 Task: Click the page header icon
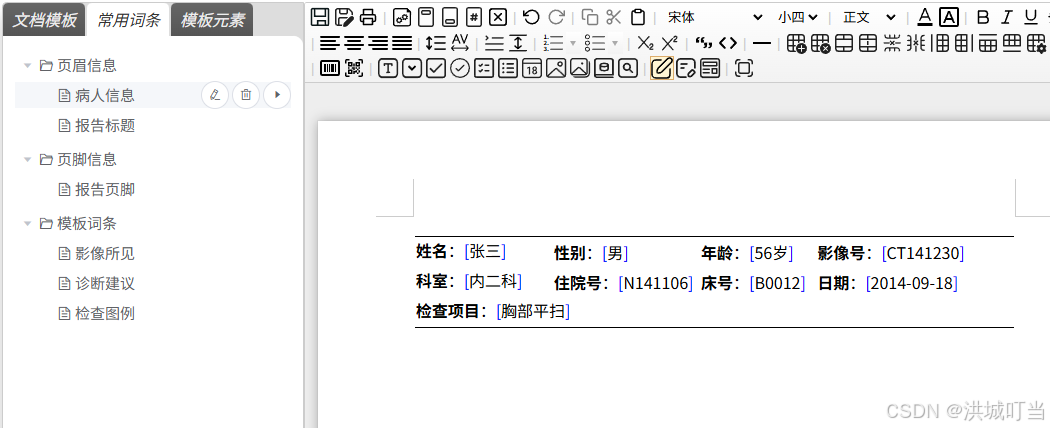point(426,17)
